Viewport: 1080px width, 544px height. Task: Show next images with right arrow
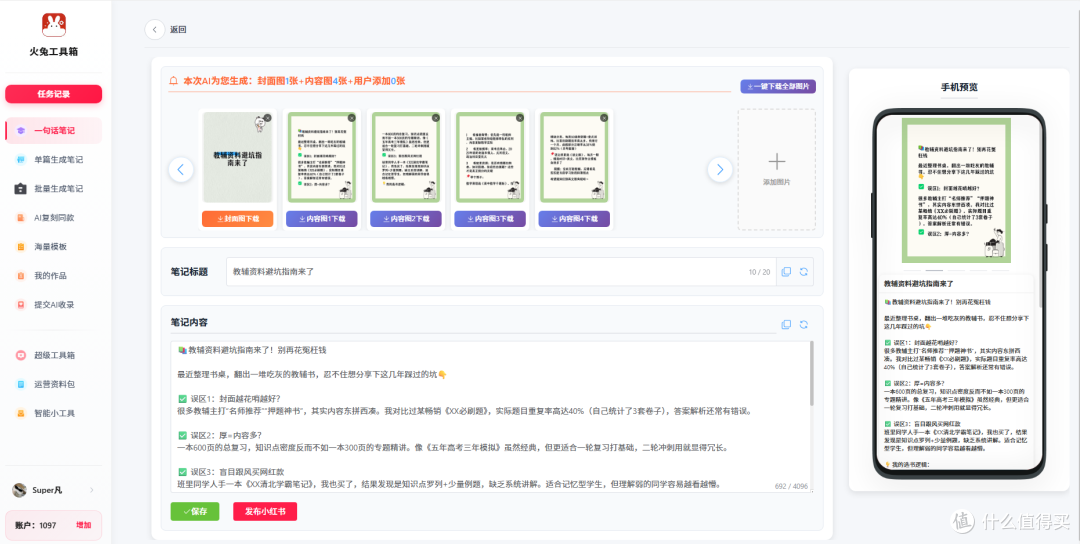[x=720, y=169]
